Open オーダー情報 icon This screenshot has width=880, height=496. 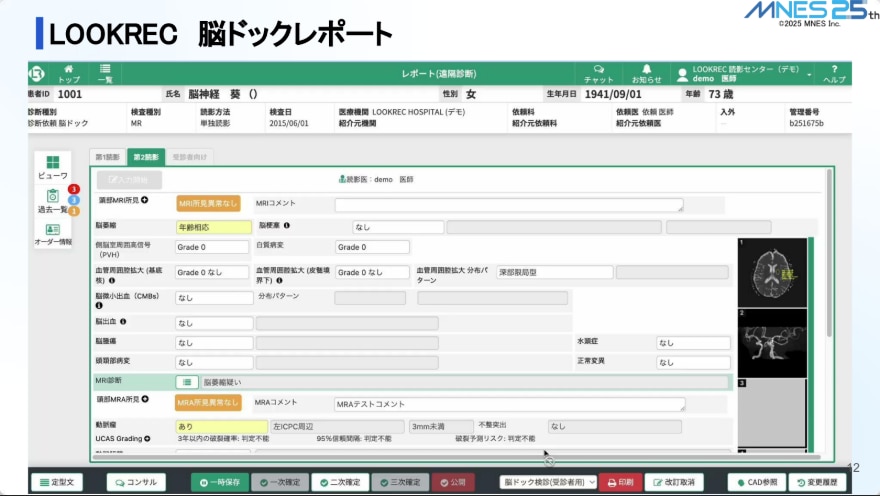pos(53,234)
